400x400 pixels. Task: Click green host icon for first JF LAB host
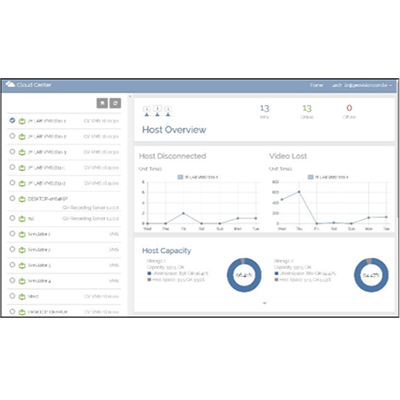[22, 121]
